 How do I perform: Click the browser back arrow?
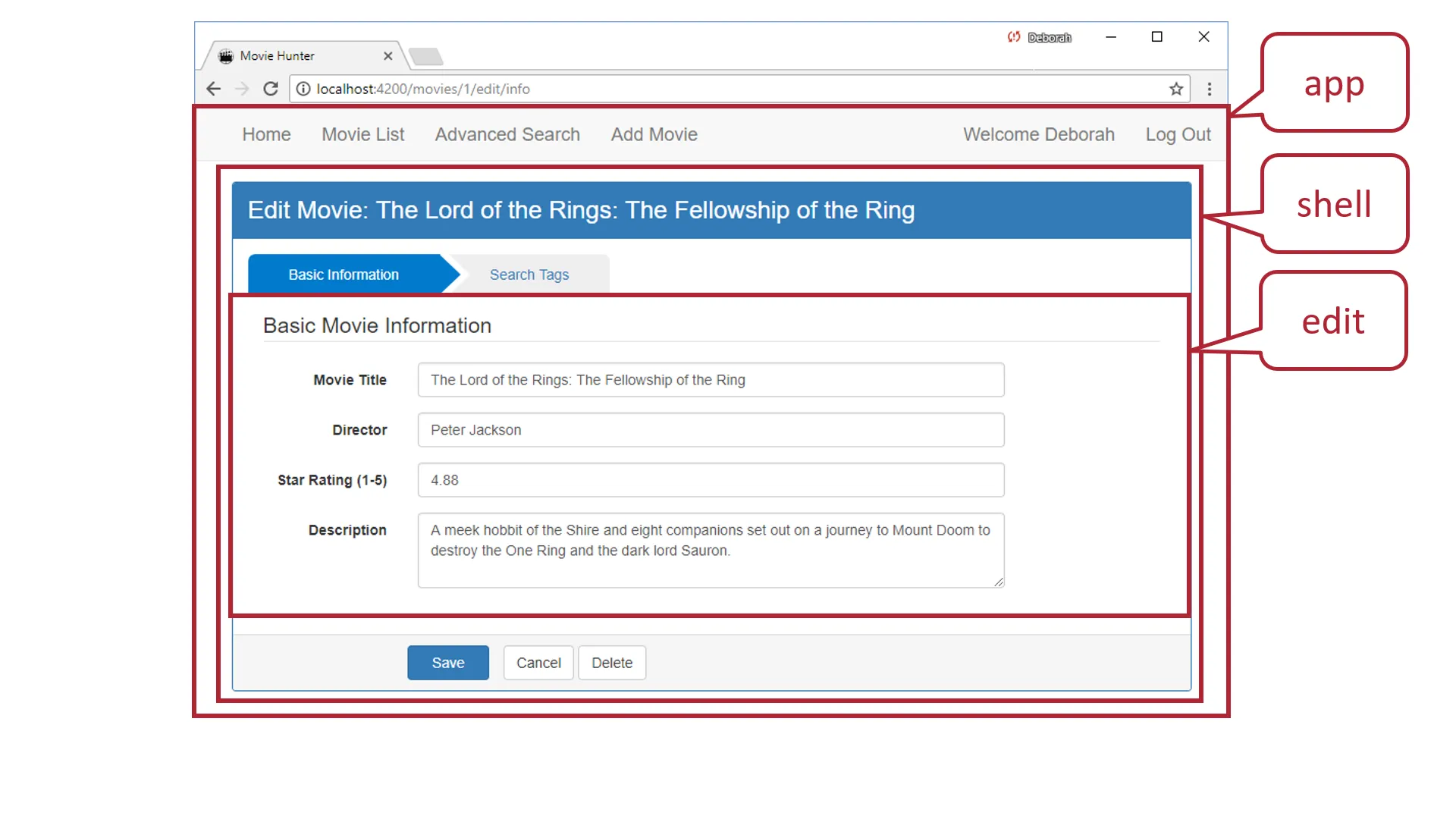214,89
